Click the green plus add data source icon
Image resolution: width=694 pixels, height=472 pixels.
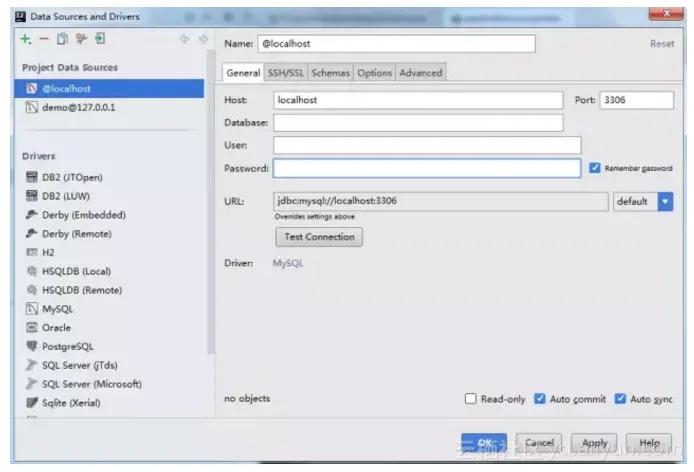(x=26, y=39)
